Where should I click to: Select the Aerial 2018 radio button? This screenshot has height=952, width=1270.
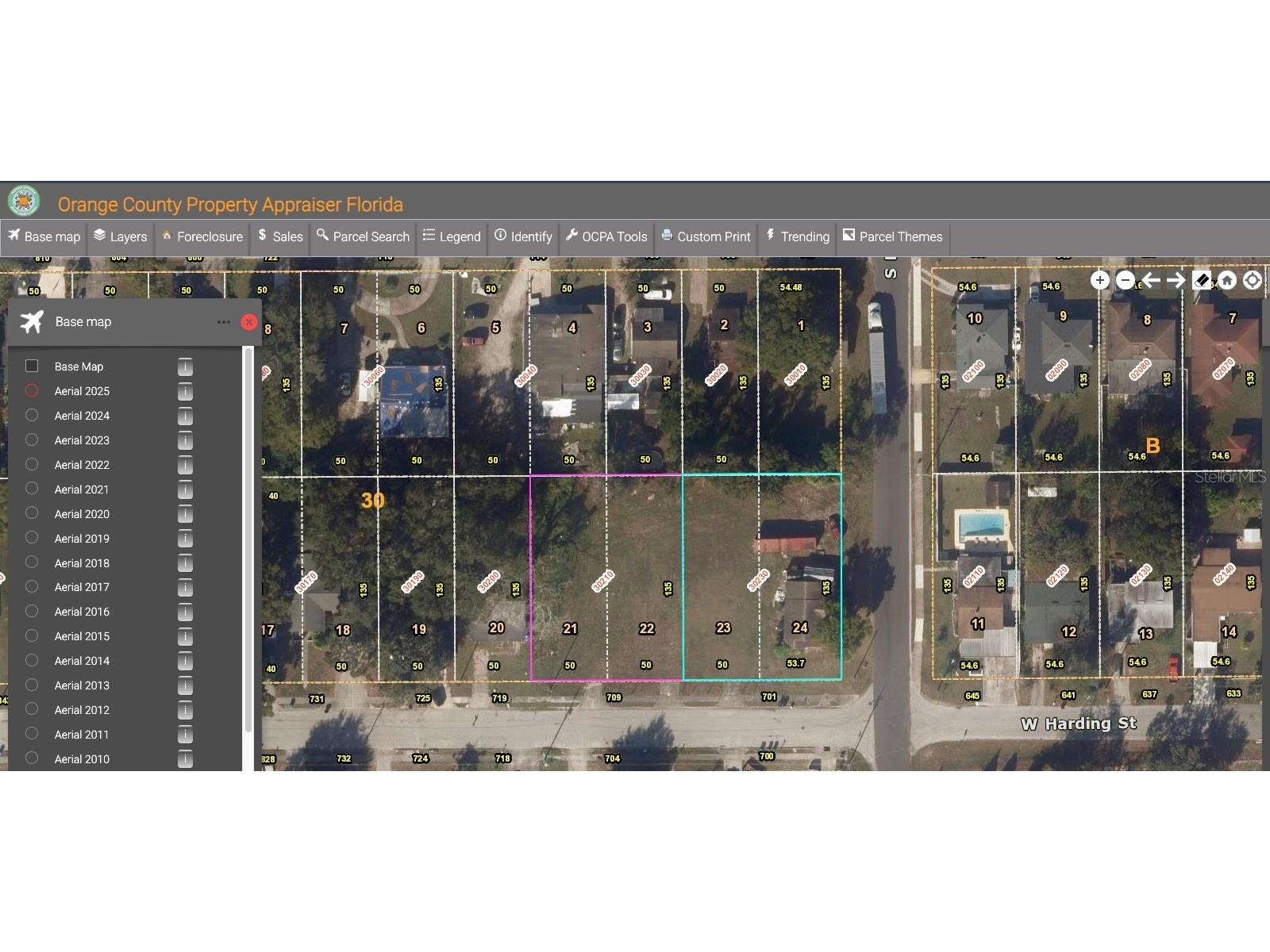32,562
